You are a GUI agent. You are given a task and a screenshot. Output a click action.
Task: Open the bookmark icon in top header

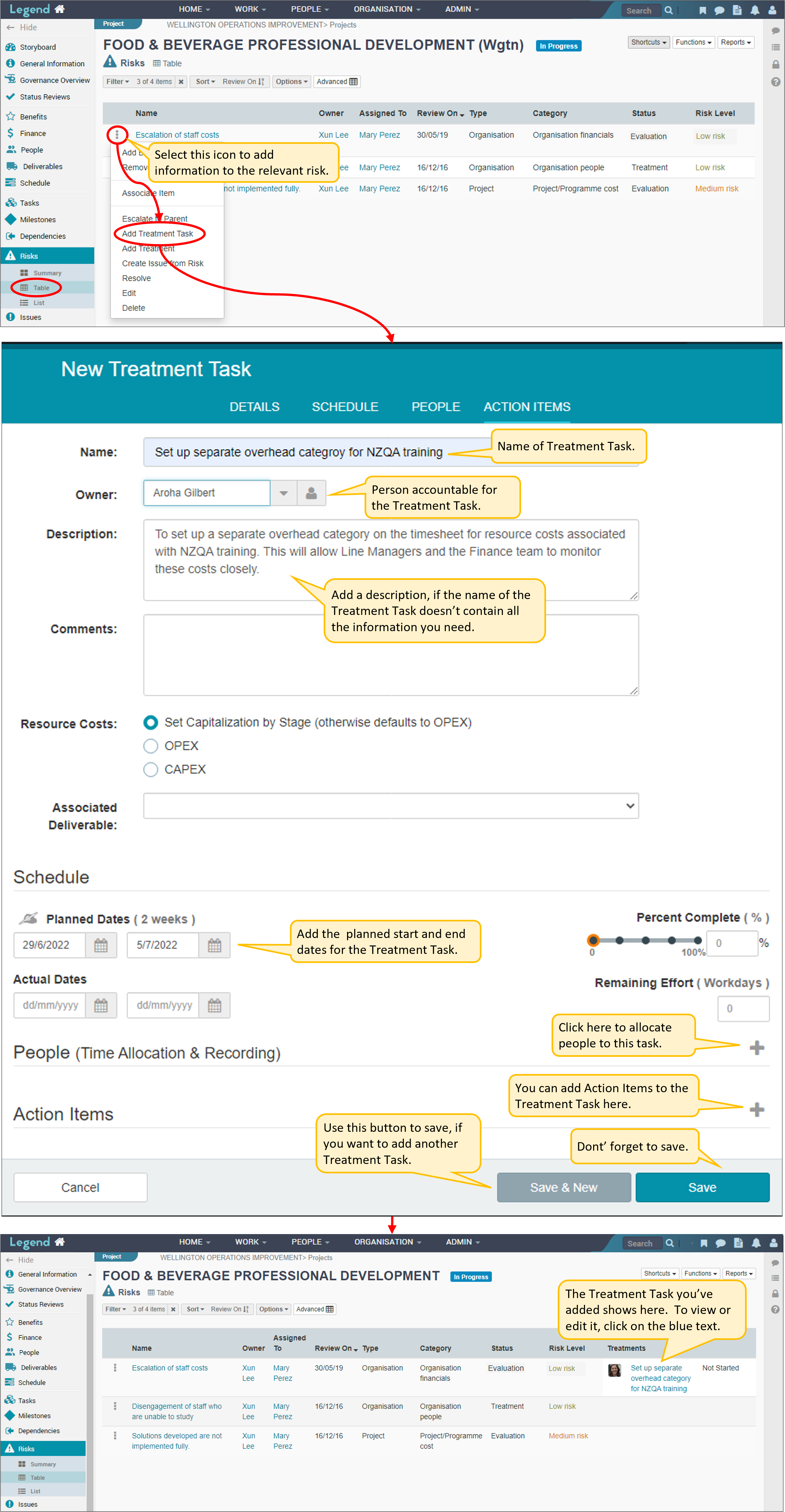pyautogui.click(x=702, y=10)
